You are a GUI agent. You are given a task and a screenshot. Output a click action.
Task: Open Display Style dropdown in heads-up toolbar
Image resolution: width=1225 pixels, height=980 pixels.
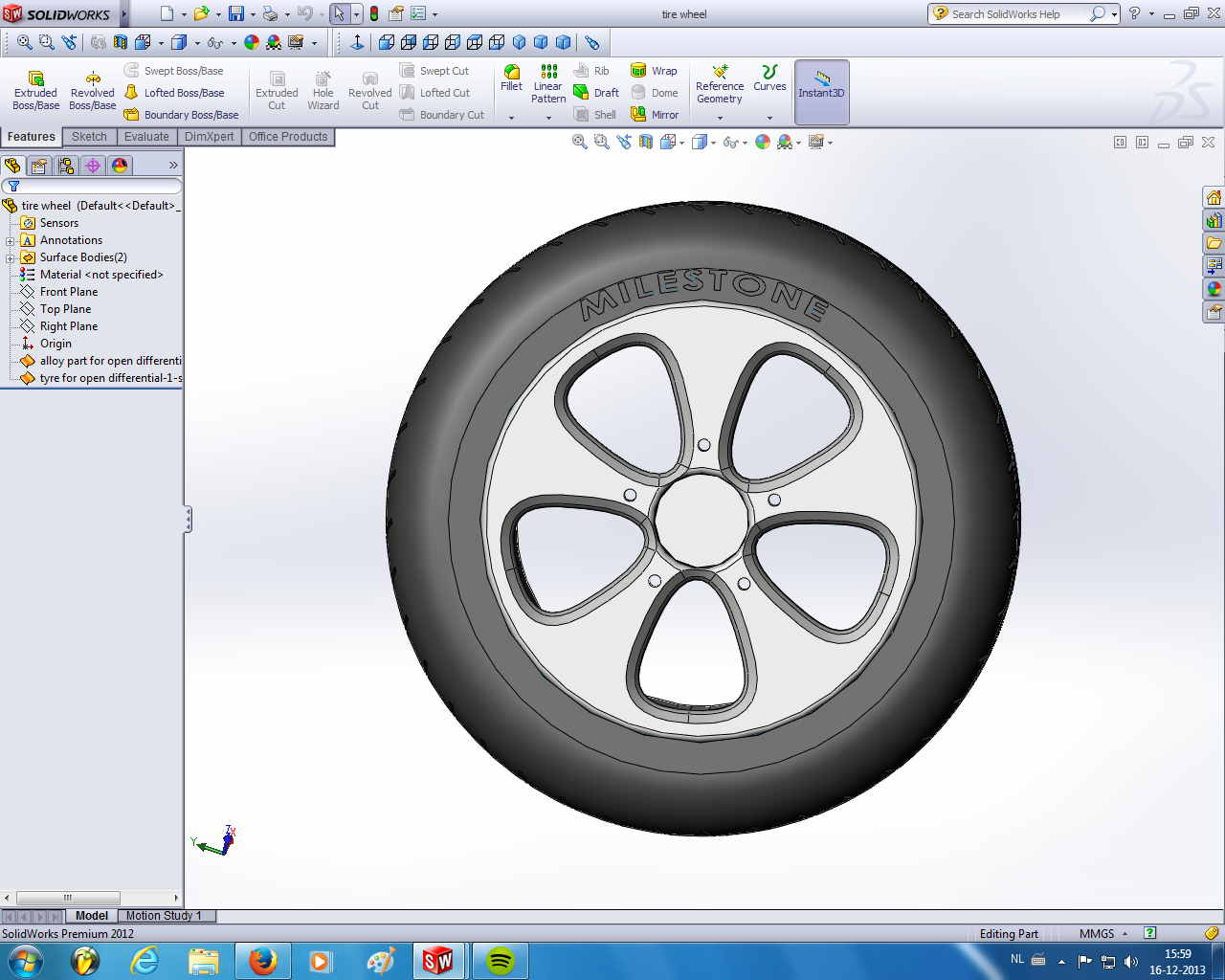pos(713,143)
